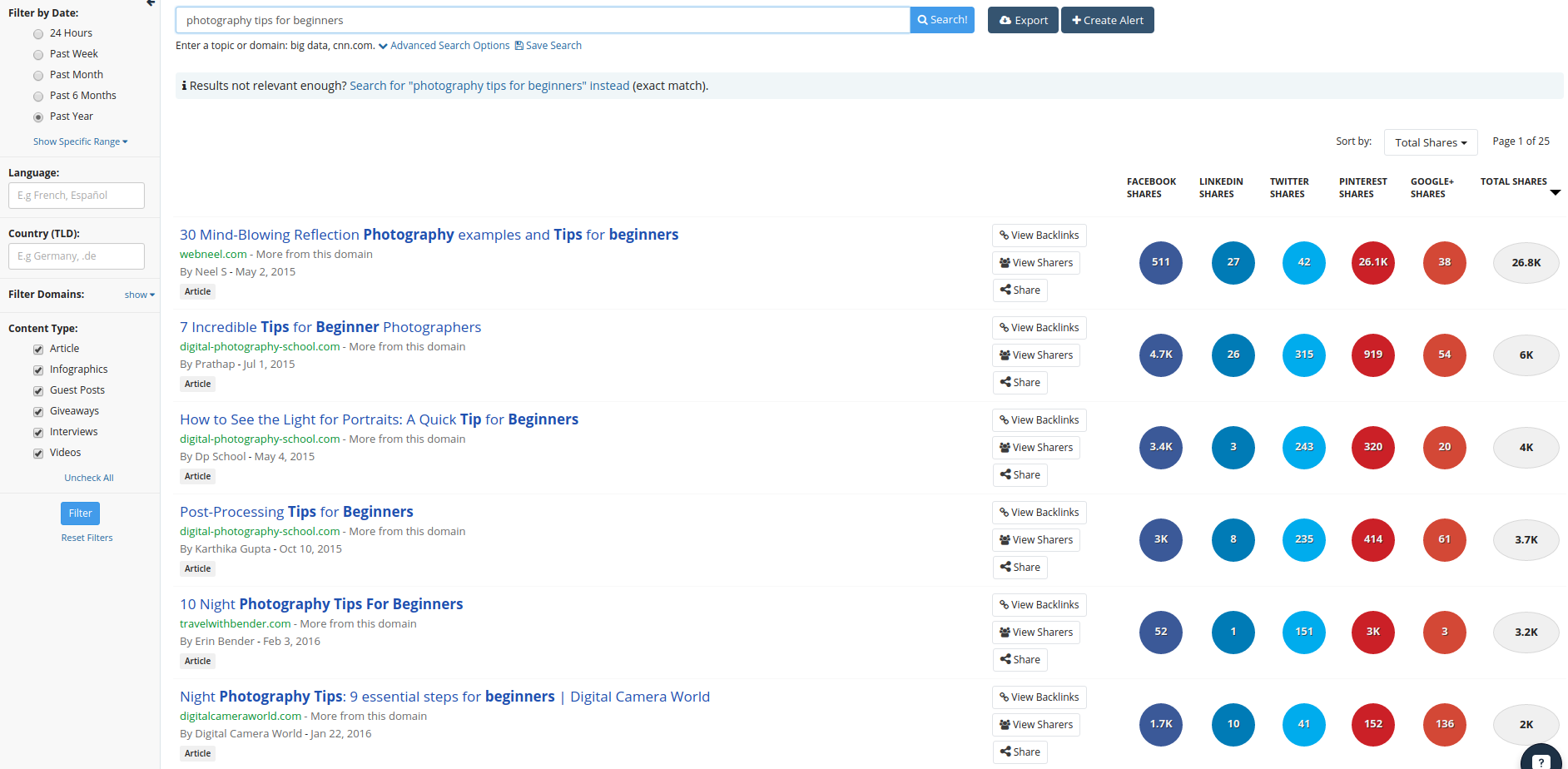View Backlinks for Light for Portraits article

click(1039, 420)
